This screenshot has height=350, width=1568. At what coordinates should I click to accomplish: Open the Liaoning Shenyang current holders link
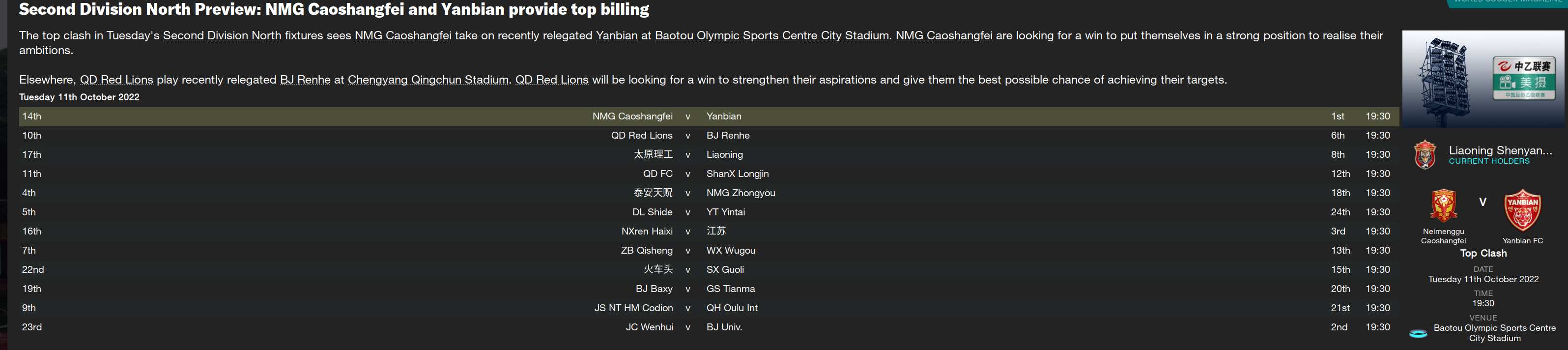point(1500,150)
